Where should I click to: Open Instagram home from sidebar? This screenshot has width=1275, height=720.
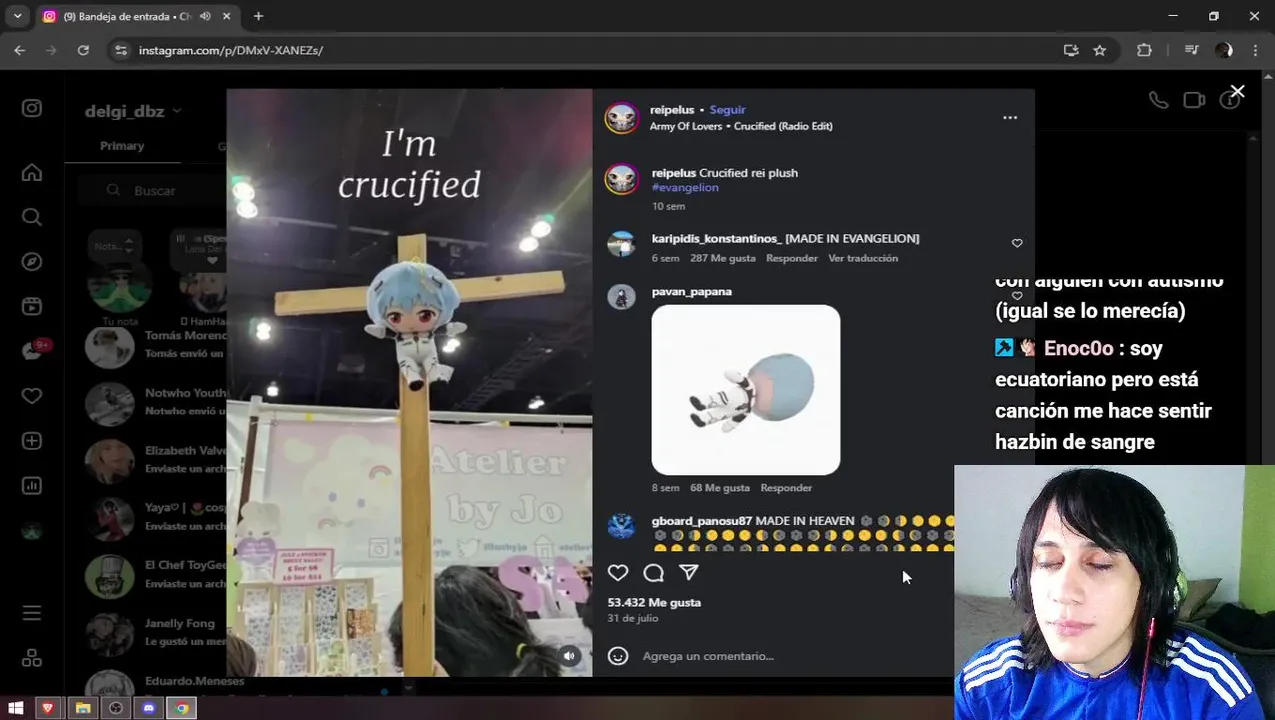click(x=32, y=173)
